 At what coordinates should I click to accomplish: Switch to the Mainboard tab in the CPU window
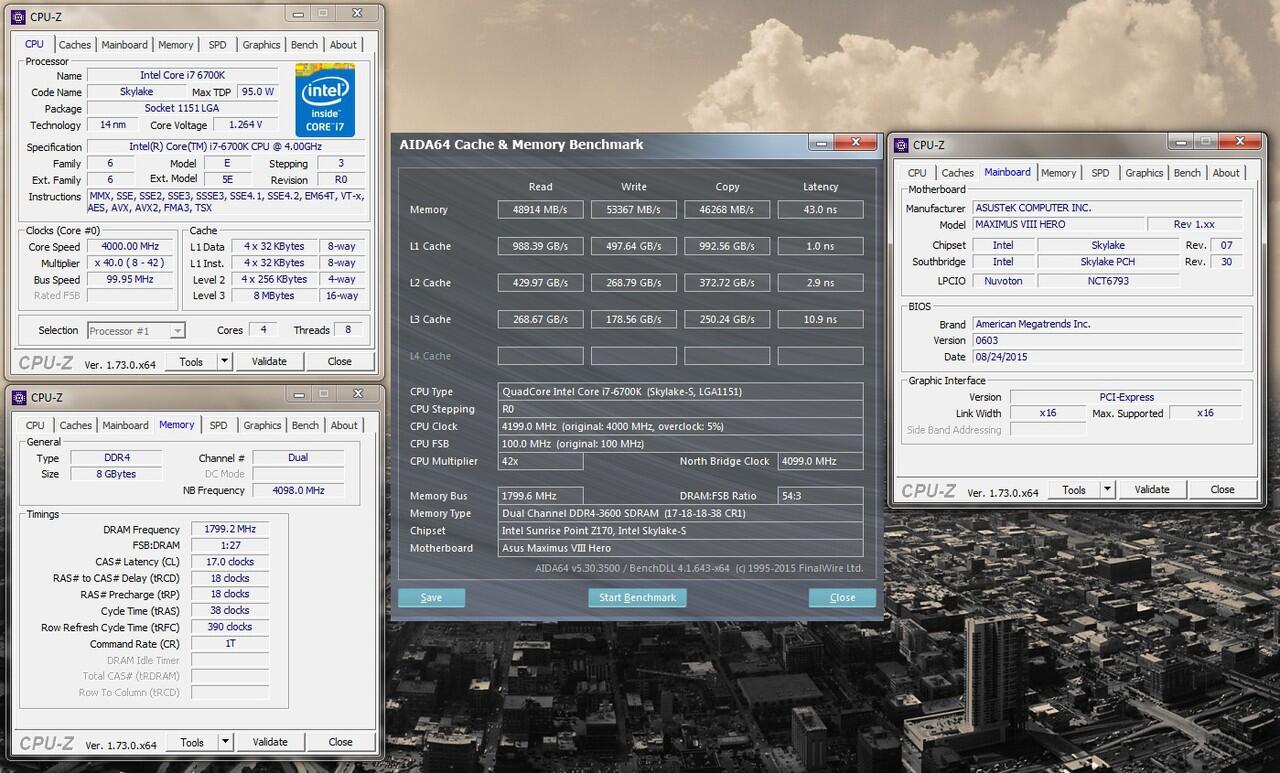click(x=125, y=45)
